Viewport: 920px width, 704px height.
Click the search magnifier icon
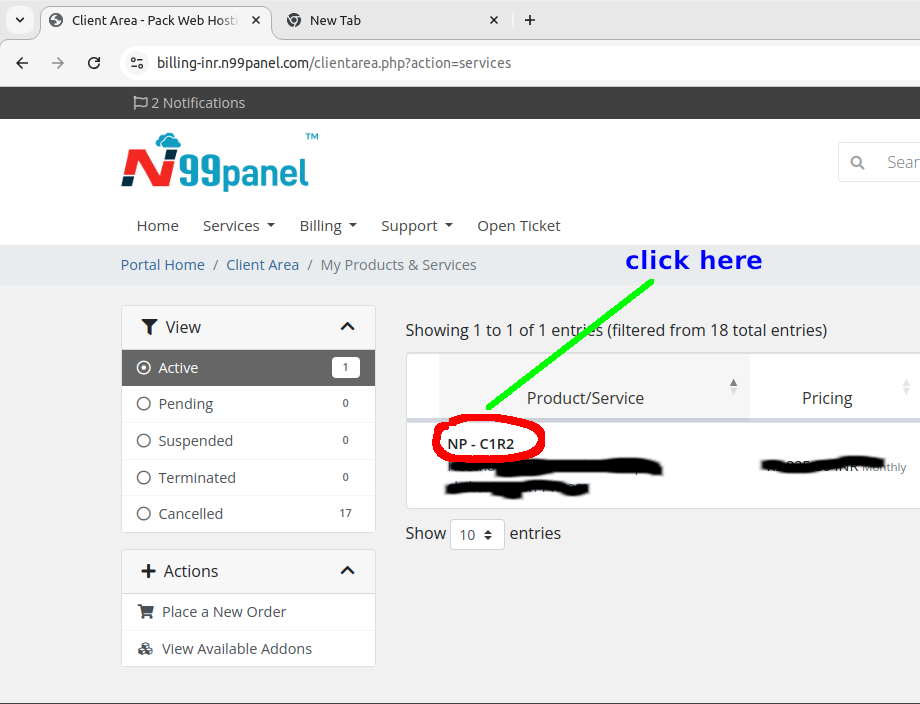[x=857, y=162]
